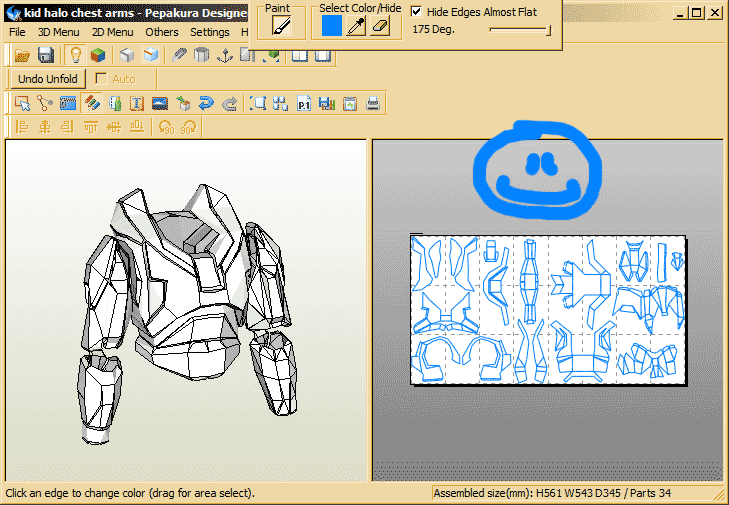
Task: Toggle the light bulb lighting switch
Action: [x=75, y=55]
